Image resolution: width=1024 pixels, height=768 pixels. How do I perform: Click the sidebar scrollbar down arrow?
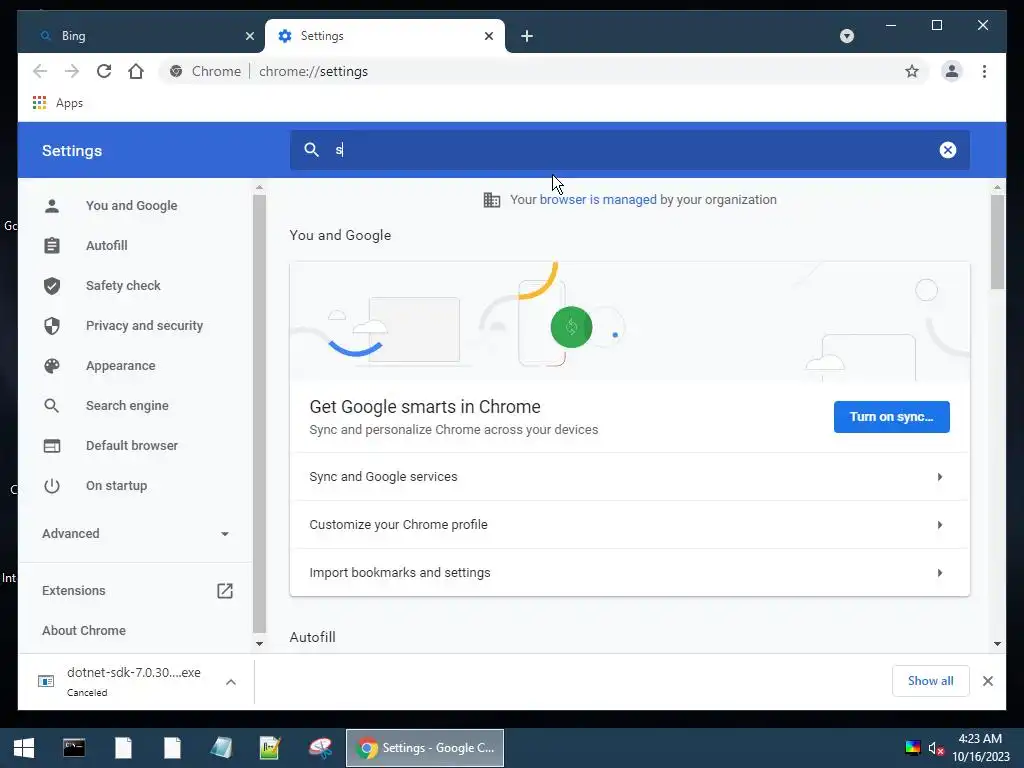coord(259,643)
